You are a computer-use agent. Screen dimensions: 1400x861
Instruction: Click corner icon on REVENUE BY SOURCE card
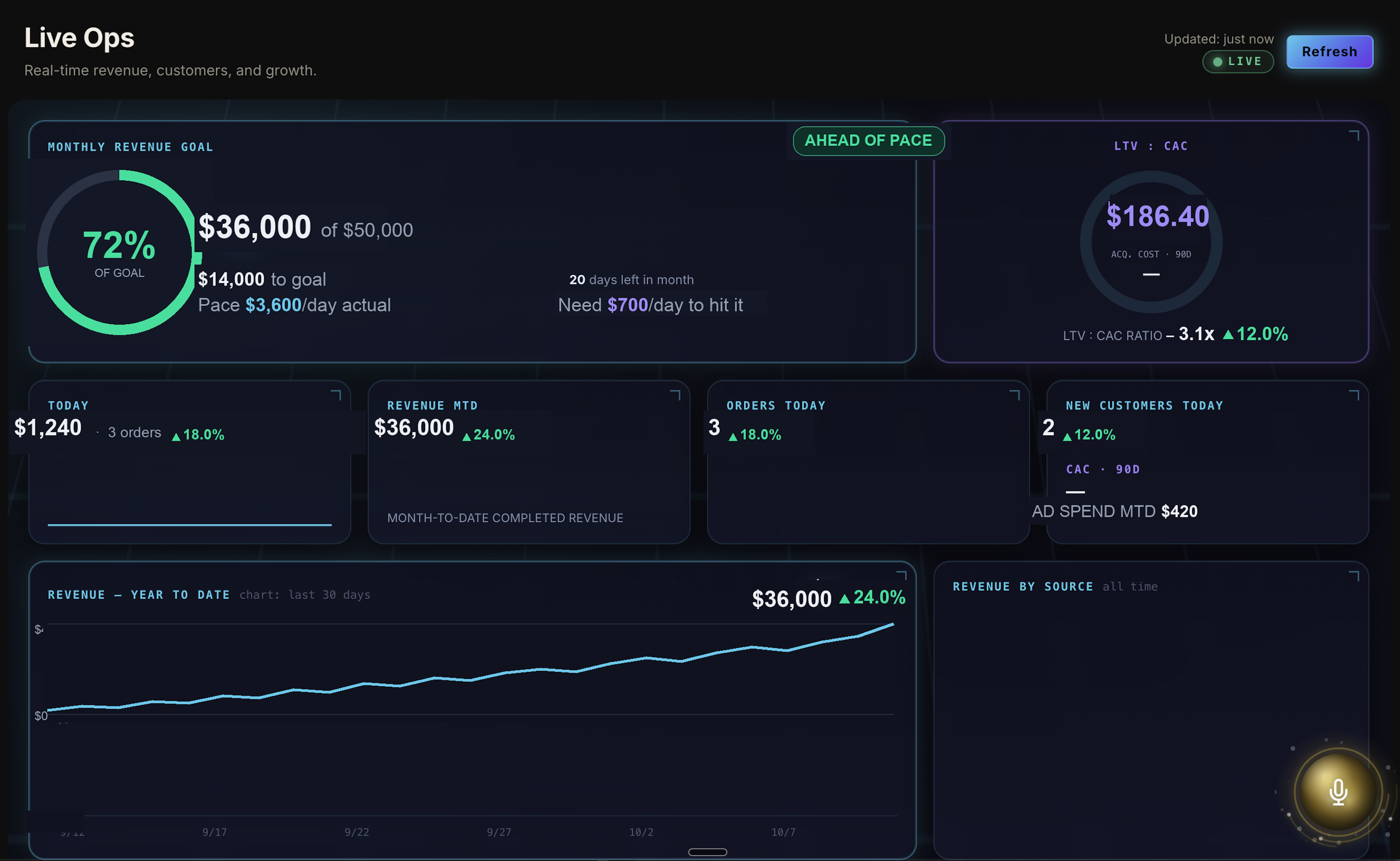pos(1355,576)
